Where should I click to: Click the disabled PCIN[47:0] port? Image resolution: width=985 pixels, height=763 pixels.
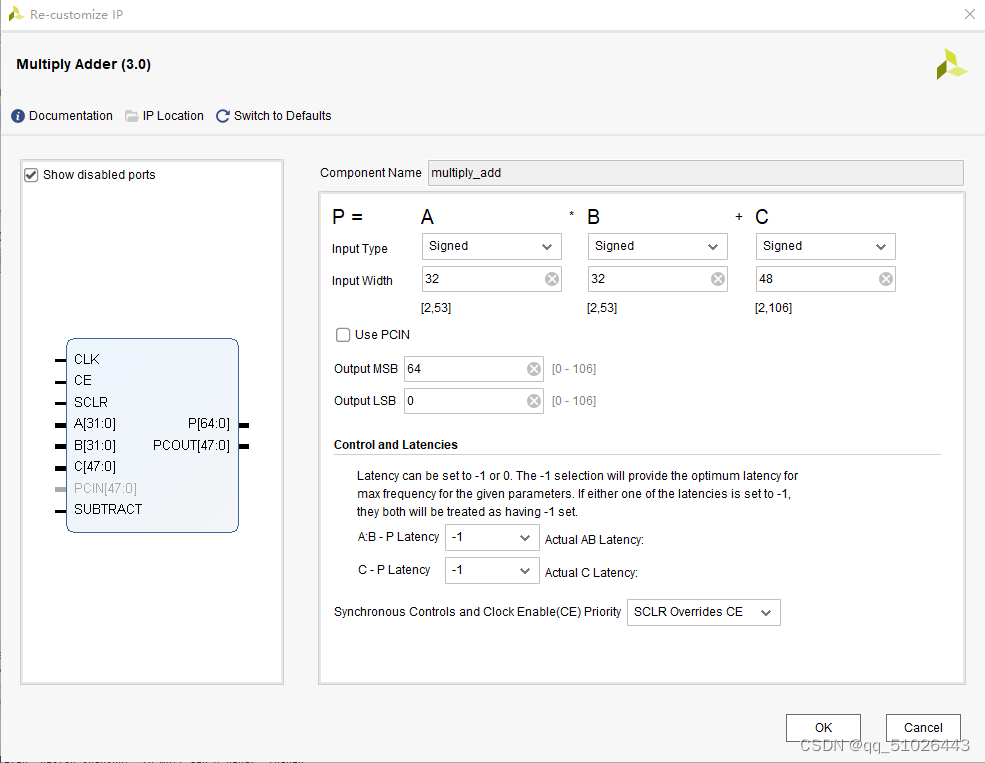(105, 488)
